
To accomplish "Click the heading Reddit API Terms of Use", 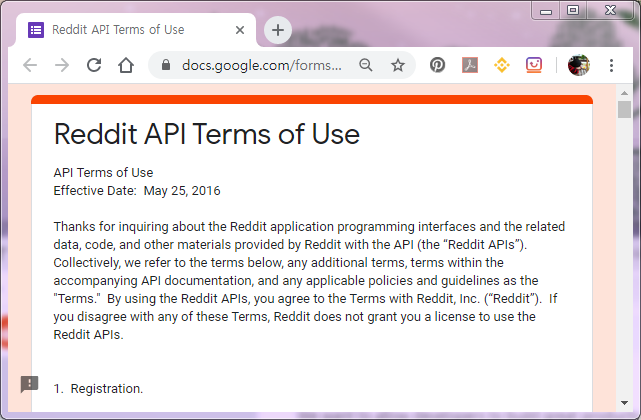I will 207,134.
